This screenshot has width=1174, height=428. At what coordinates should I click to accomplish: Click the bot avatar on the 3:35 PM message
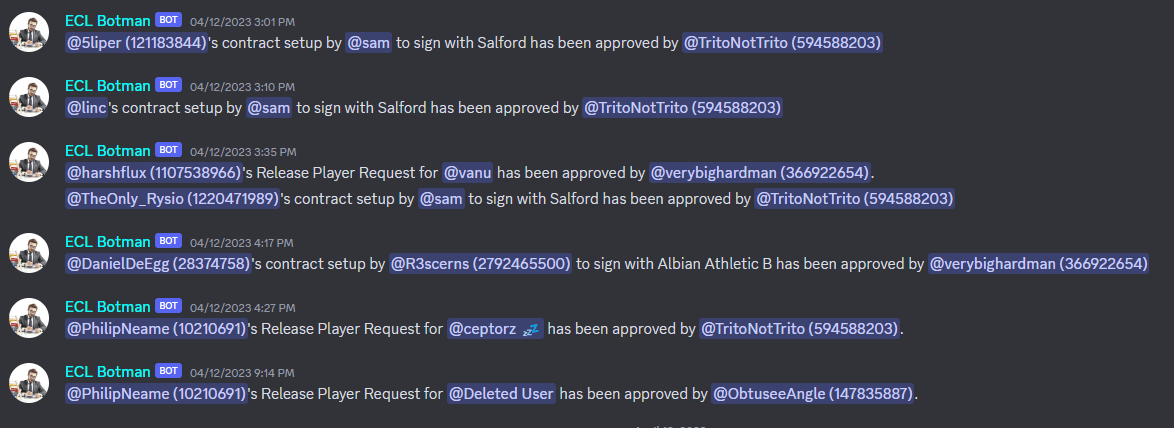[x=29, y=162]
